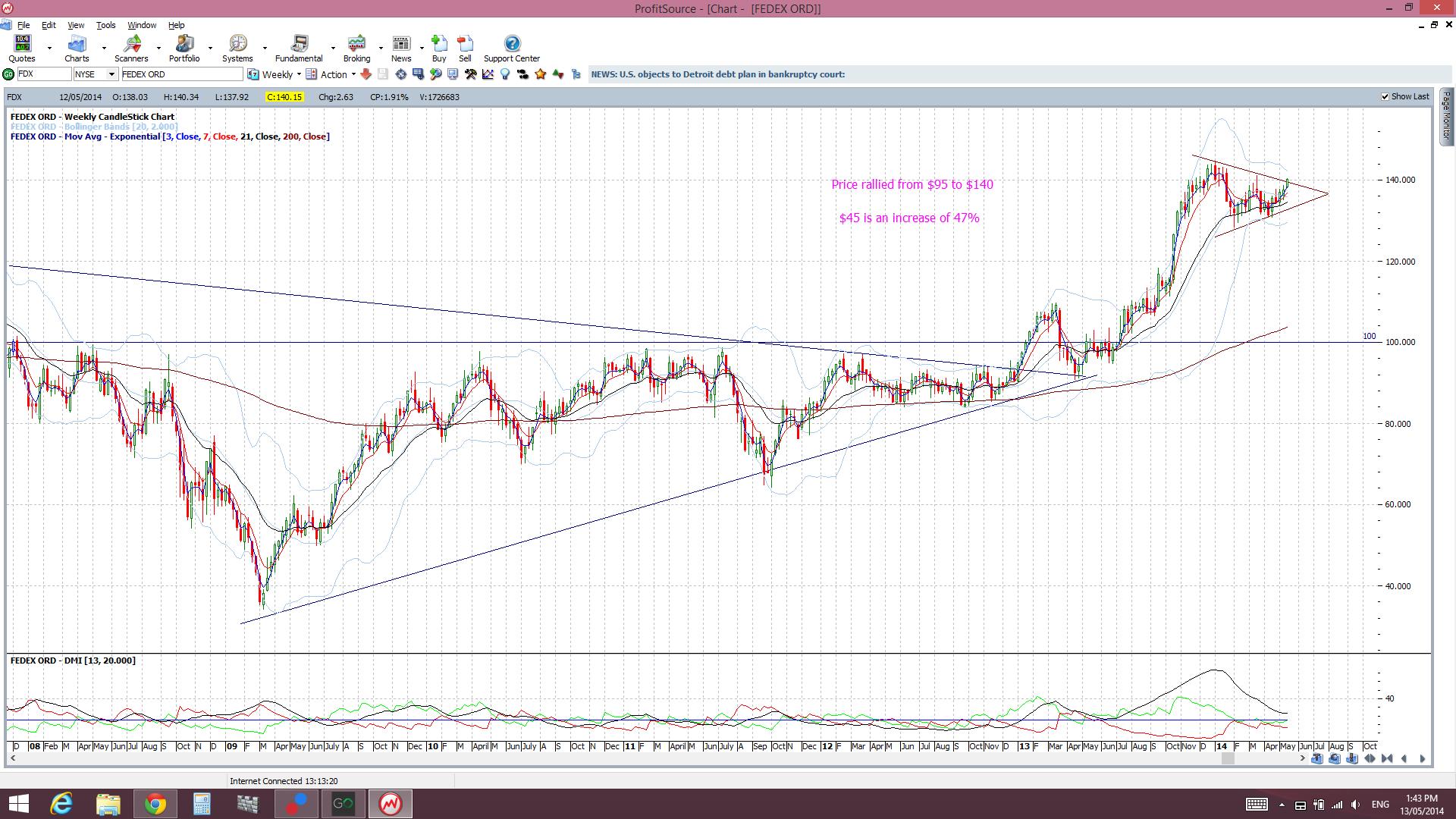The width and height of the screenshot is (1456, 819).
Task: Step chart right with the right arrow
Action: point(1423,758)
